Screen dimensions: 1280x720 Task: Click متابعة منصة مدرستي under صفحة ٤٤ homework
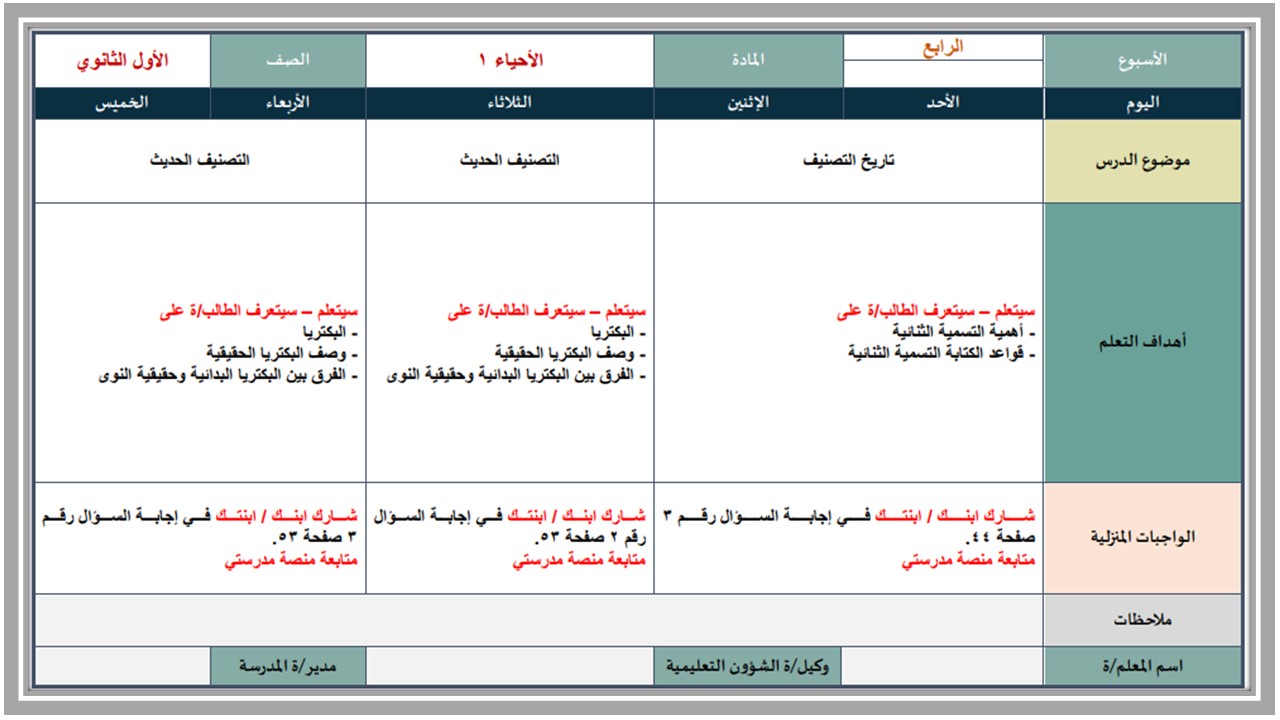pyautogui.click(x=969, y=561)
